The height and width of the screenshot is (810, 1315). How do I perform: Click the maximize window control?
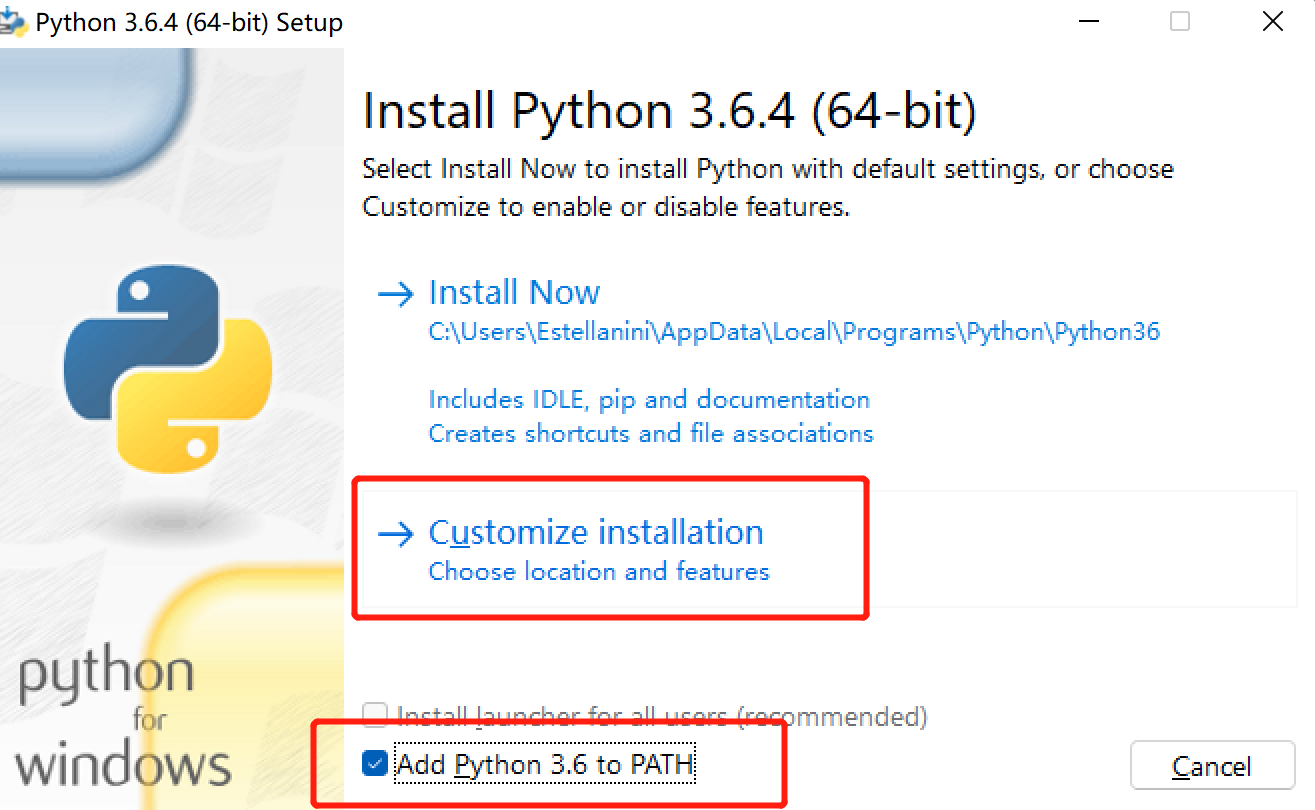(1179, 21)
